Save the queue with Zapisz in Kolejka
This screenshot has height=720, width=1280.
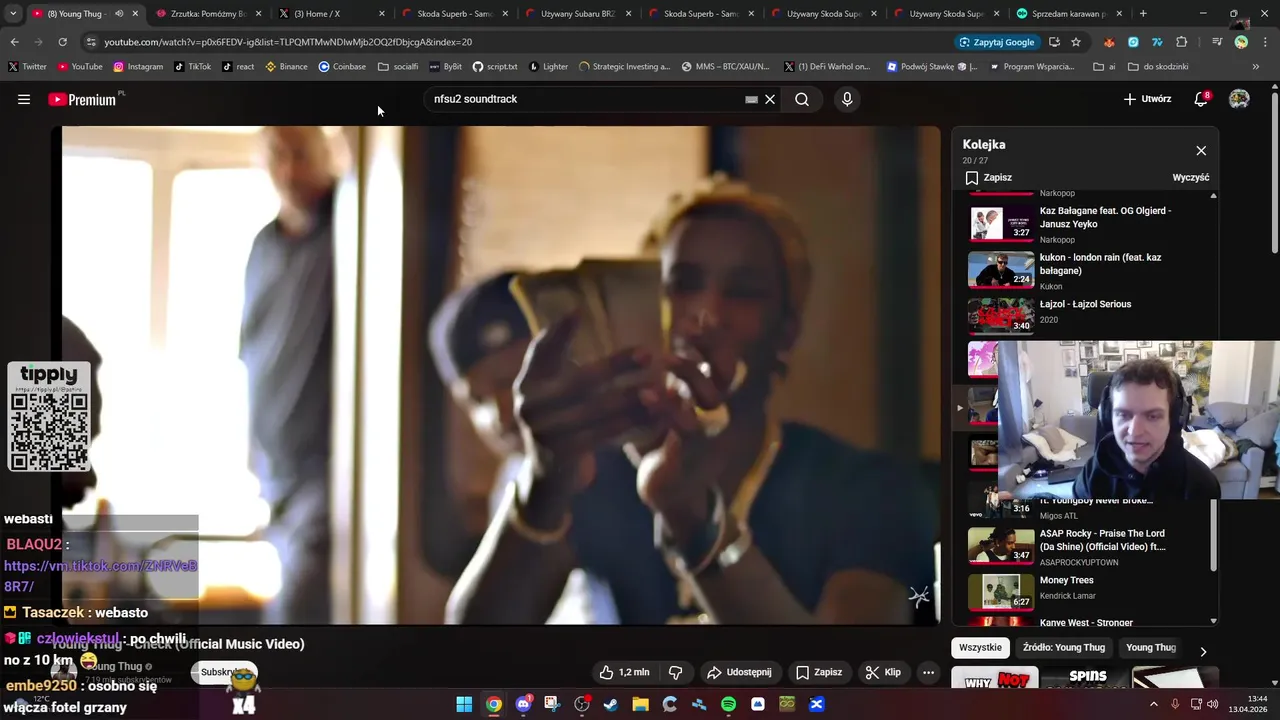[989, 177]
